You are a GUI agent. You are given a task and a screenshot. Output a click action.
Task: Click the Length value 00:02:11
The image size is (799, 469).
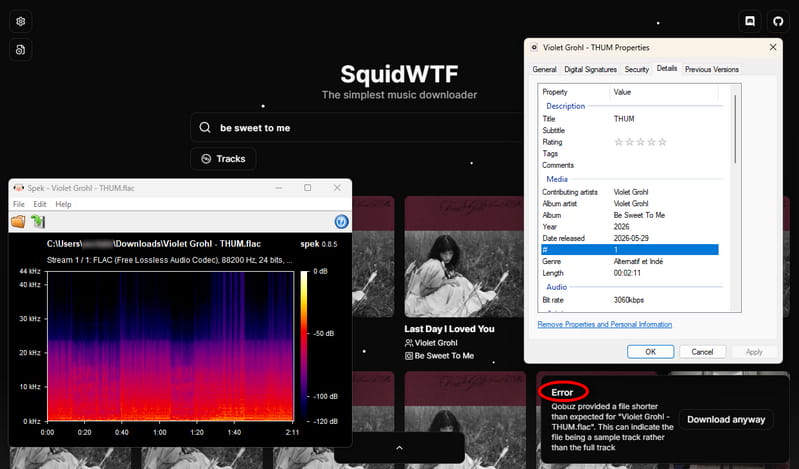(627, 273)
